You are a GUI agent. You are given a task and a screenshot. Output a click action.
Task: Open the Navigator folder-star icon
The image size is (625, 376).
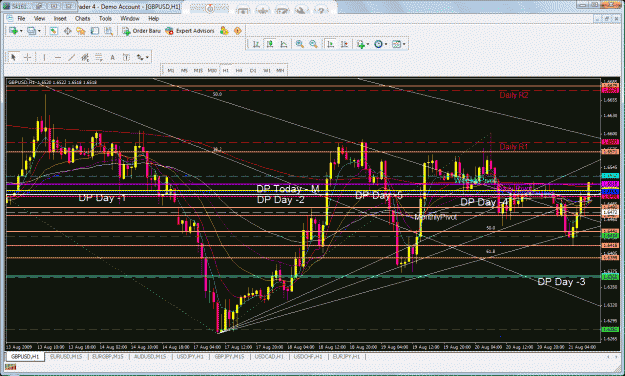pos(81,31)
